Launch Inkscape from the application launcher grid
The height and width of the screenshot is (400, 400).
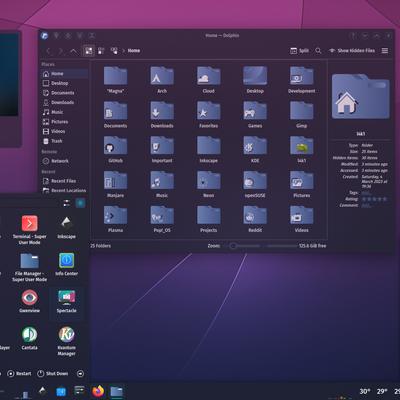pyautogui.click(x=66, y=227)
